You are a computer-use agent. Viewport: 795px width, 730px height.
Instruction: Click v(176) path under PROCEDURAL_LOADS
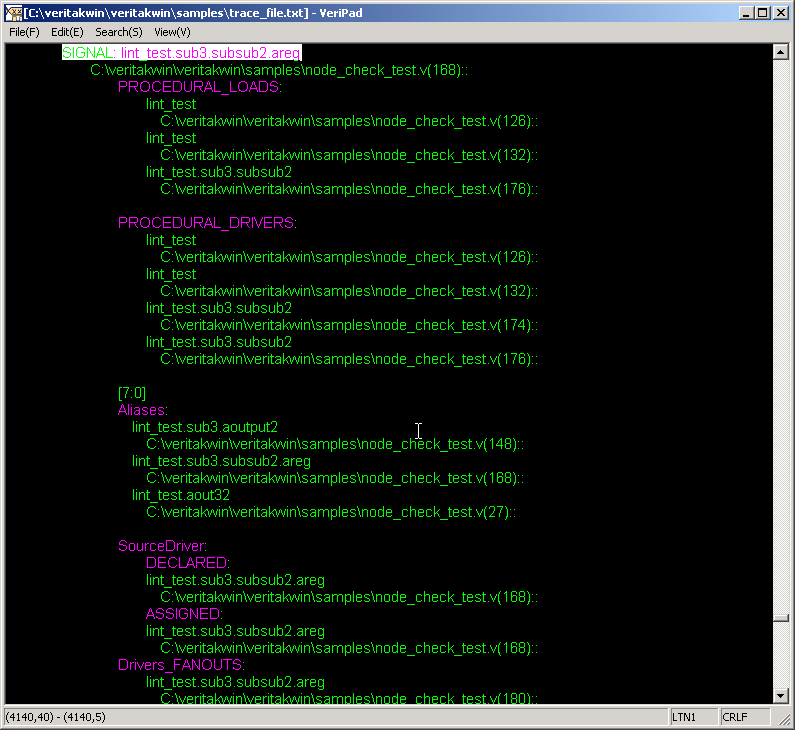coord(349,189)
